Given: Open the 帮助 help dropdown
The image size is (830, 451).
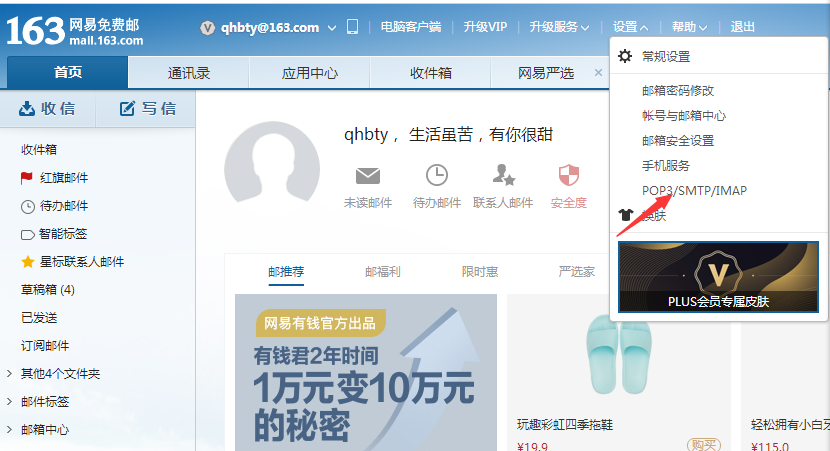Looking at the screenshot, I should [689, 27].
